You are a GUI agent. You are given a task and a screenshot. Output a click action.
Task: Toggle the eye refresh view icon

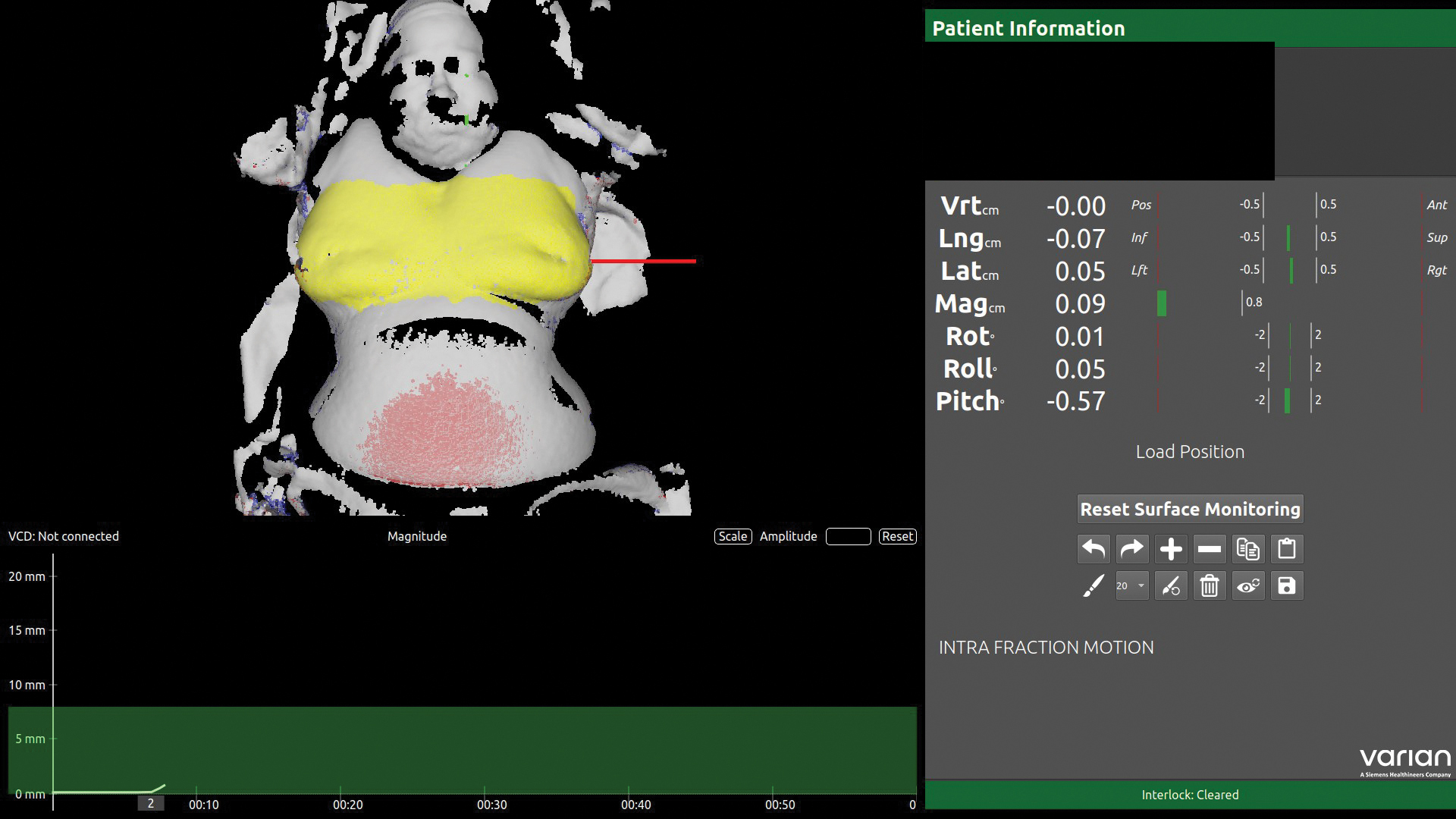pyautogui.click(x=1247, y=585)
